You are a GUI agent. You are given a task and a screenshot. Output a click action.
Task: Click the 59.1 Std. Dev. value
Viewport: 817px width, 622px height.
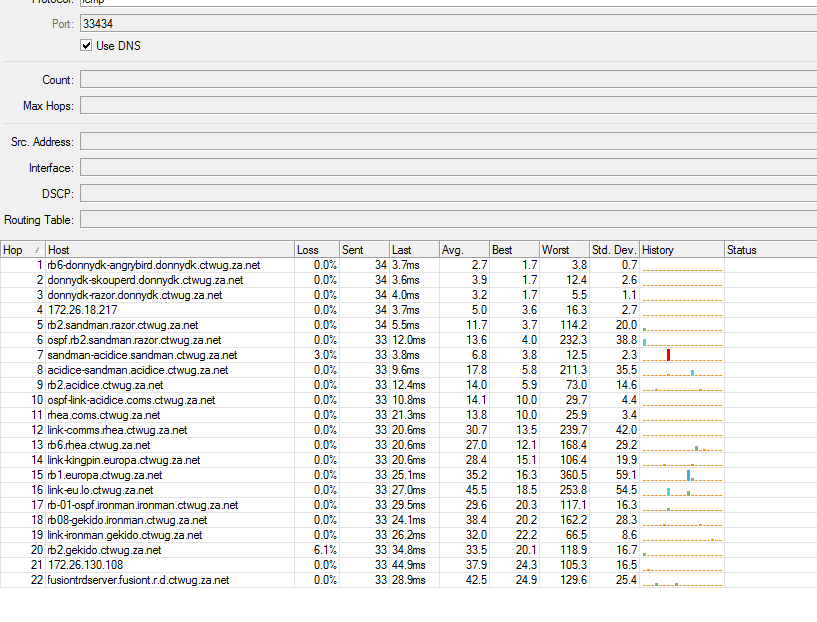[x=626, y=476]
